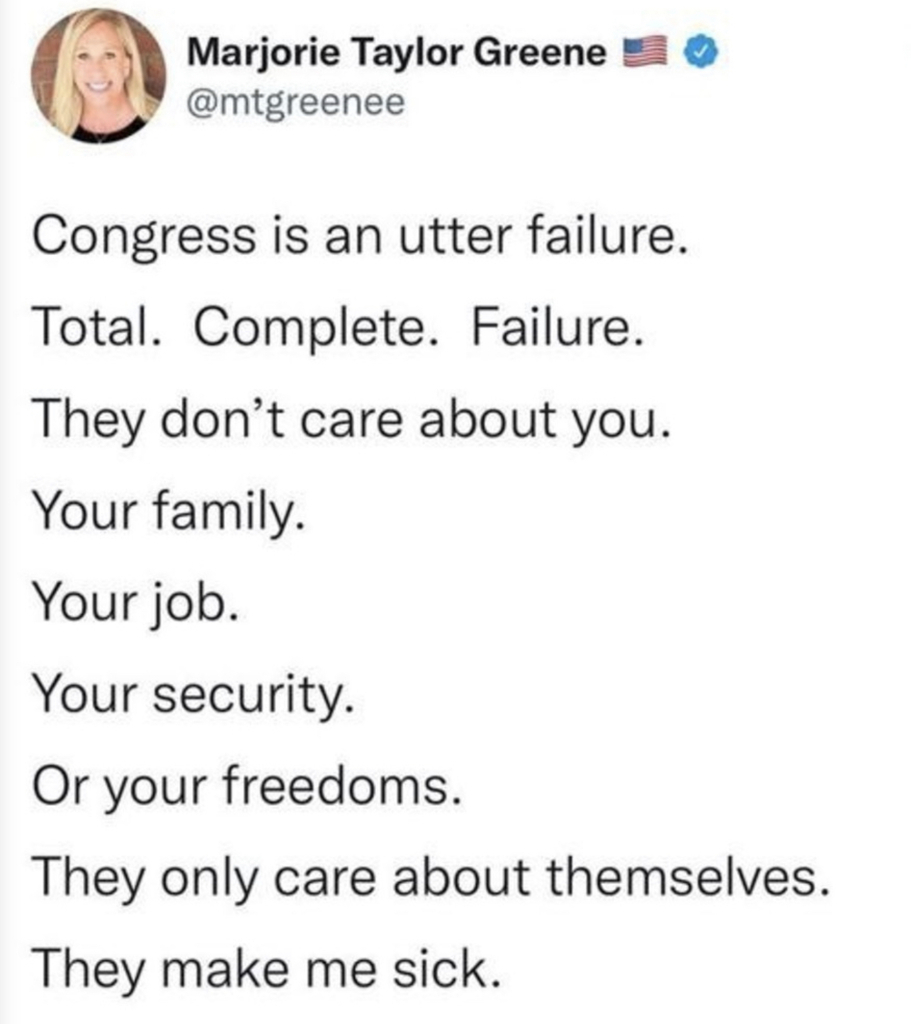Click the line "Or your freedoms."
This screenshot has height=1024, width=911.
tap(247, 788)
